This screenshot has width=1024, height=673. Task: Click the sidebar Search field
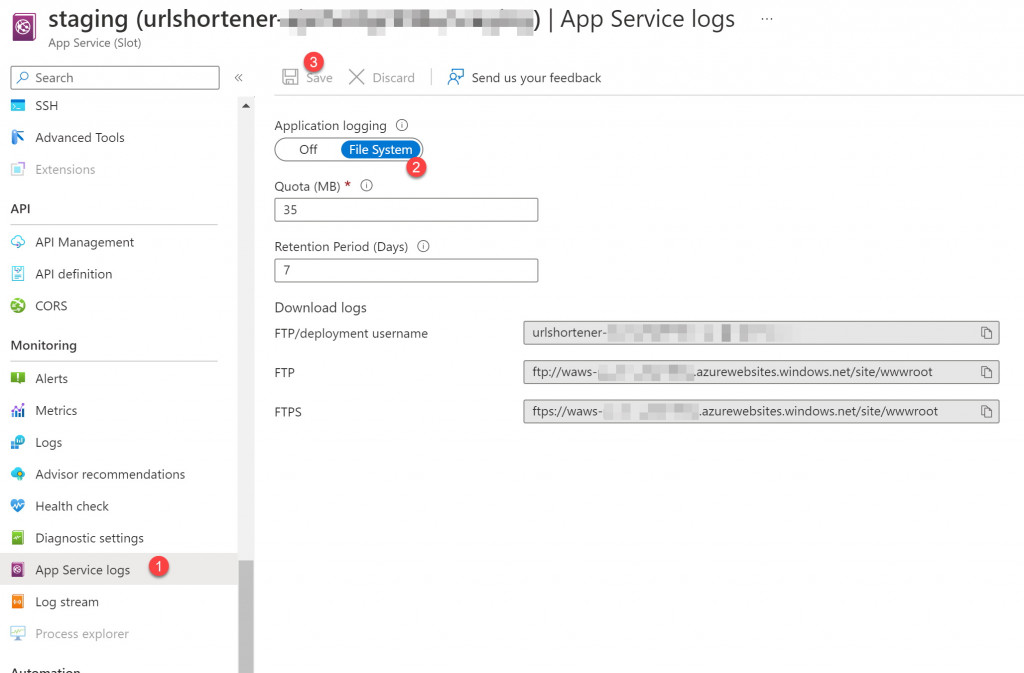click(x=115, y=78)
